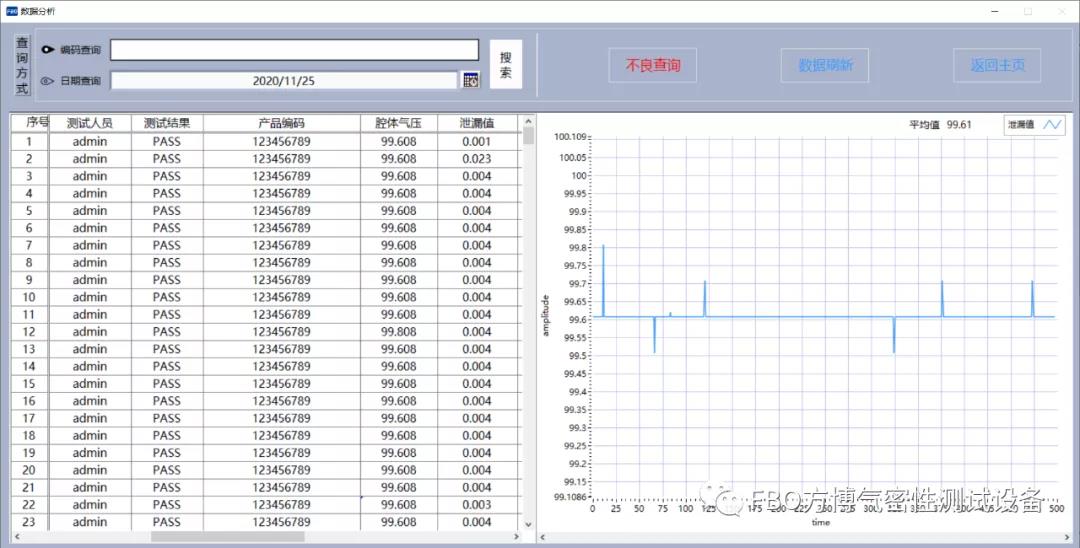Click the 返回主页 return home button

pyautogui.click(x=997, y=65)
